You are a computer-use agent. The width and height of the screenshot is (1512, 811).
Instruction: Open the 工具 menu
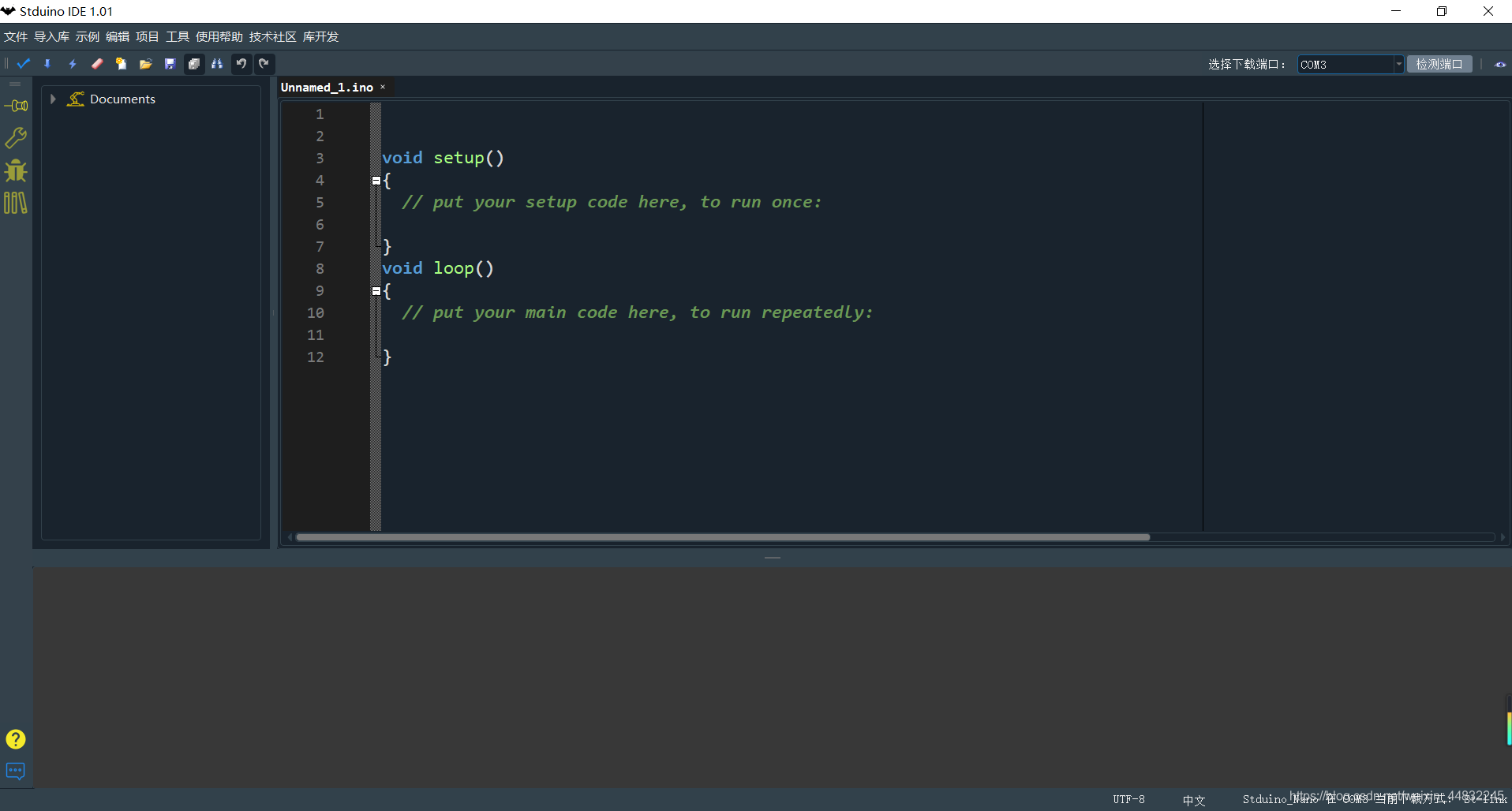coord(178,37)
